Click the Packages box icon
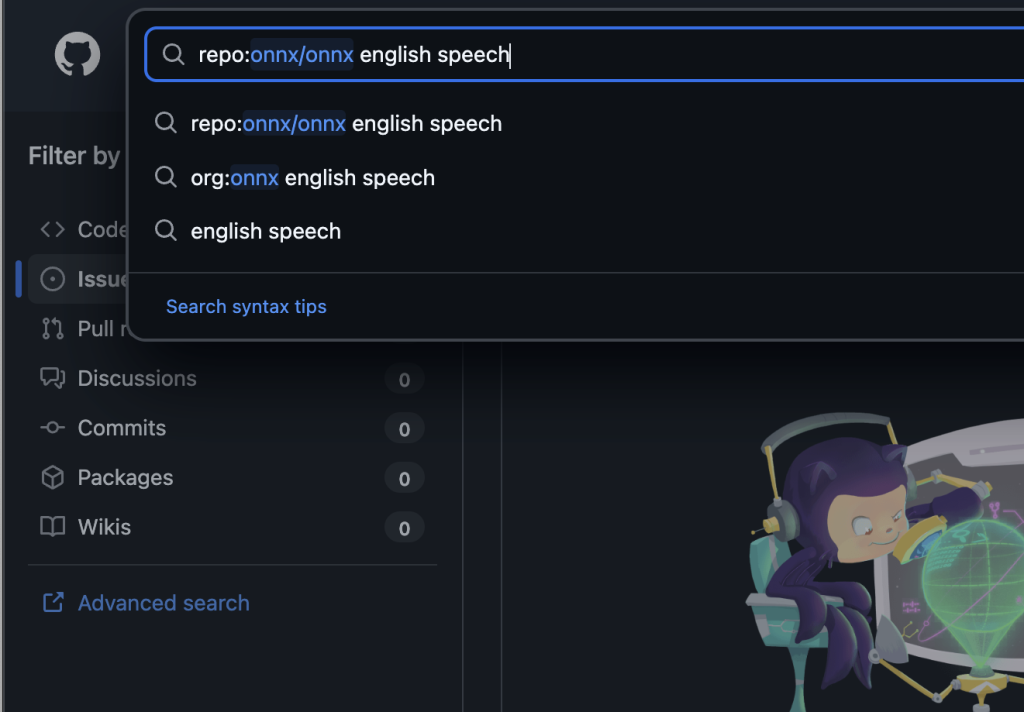 pyautogui.click(x=52, y=477)
